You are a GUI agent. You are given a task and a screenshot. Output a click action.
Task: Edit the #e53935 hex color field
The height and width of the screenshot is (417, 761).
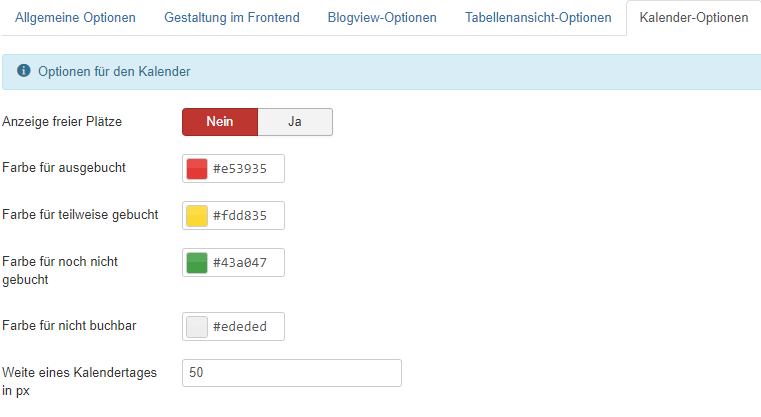click(246, 169)
